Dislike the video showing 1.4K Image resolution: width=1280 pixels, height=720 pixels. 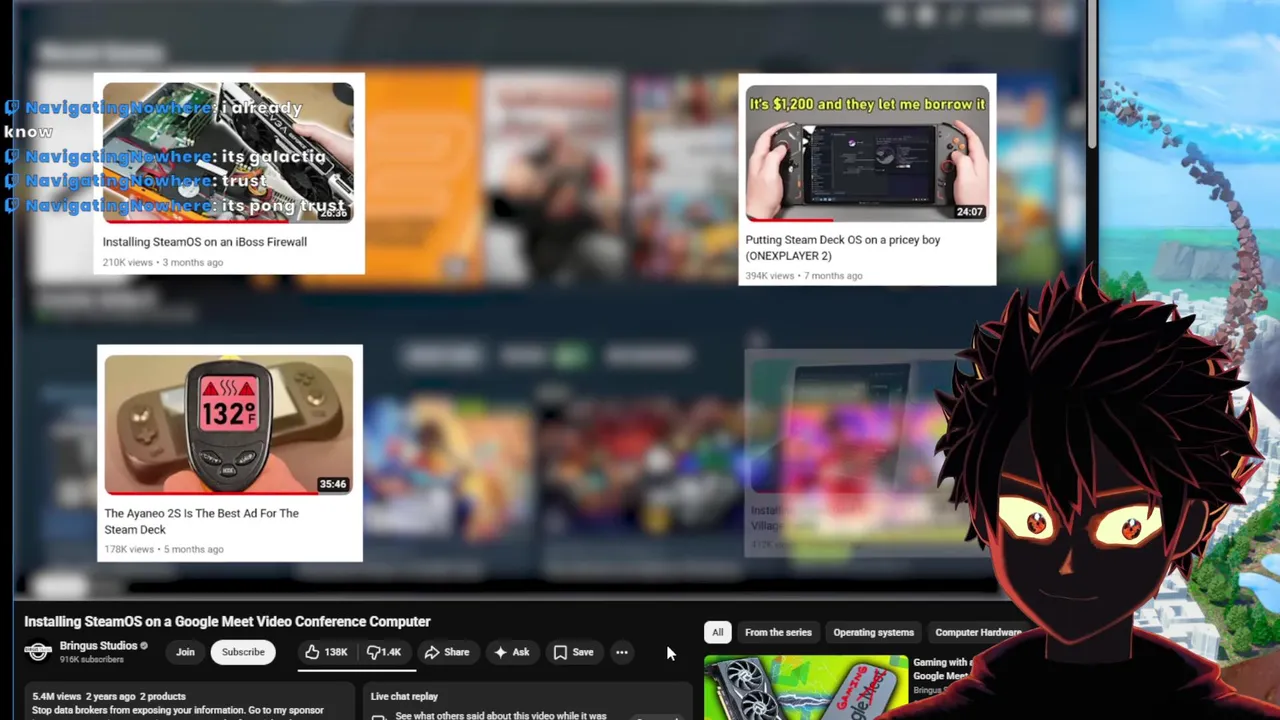[384, 652]
